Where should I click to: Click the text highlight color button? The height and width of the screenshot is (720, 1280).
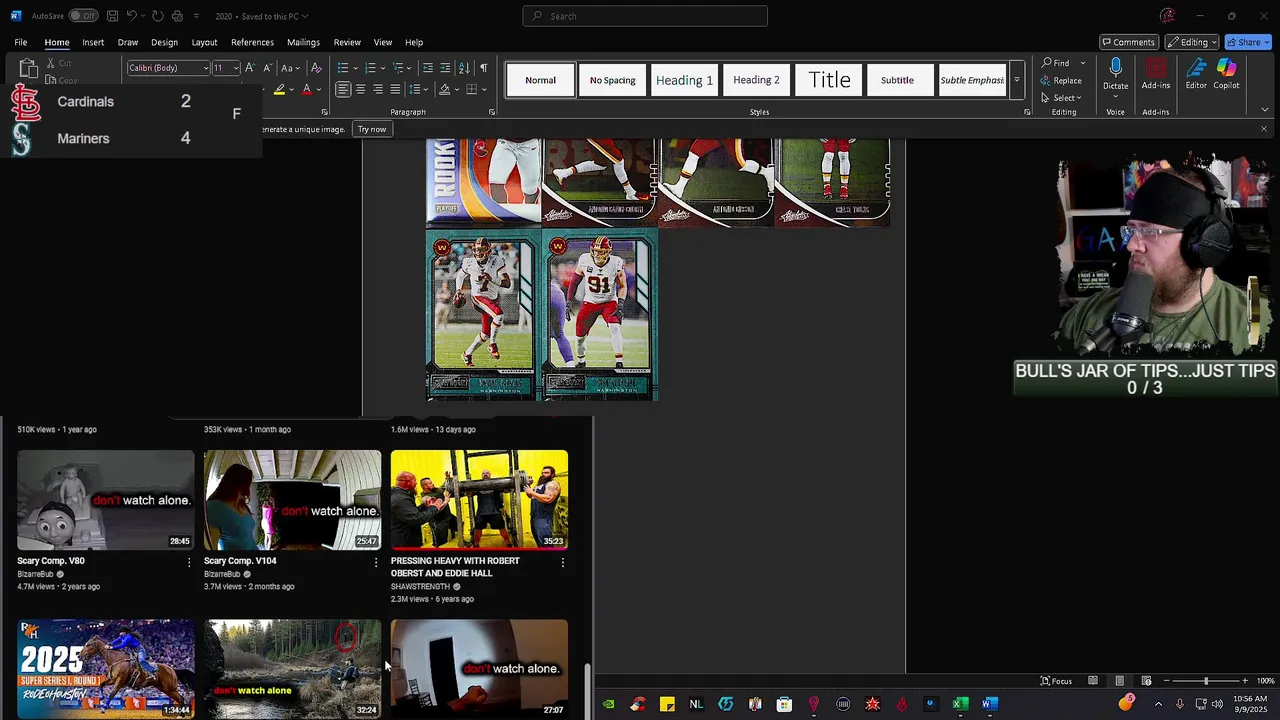pos(279,89)
